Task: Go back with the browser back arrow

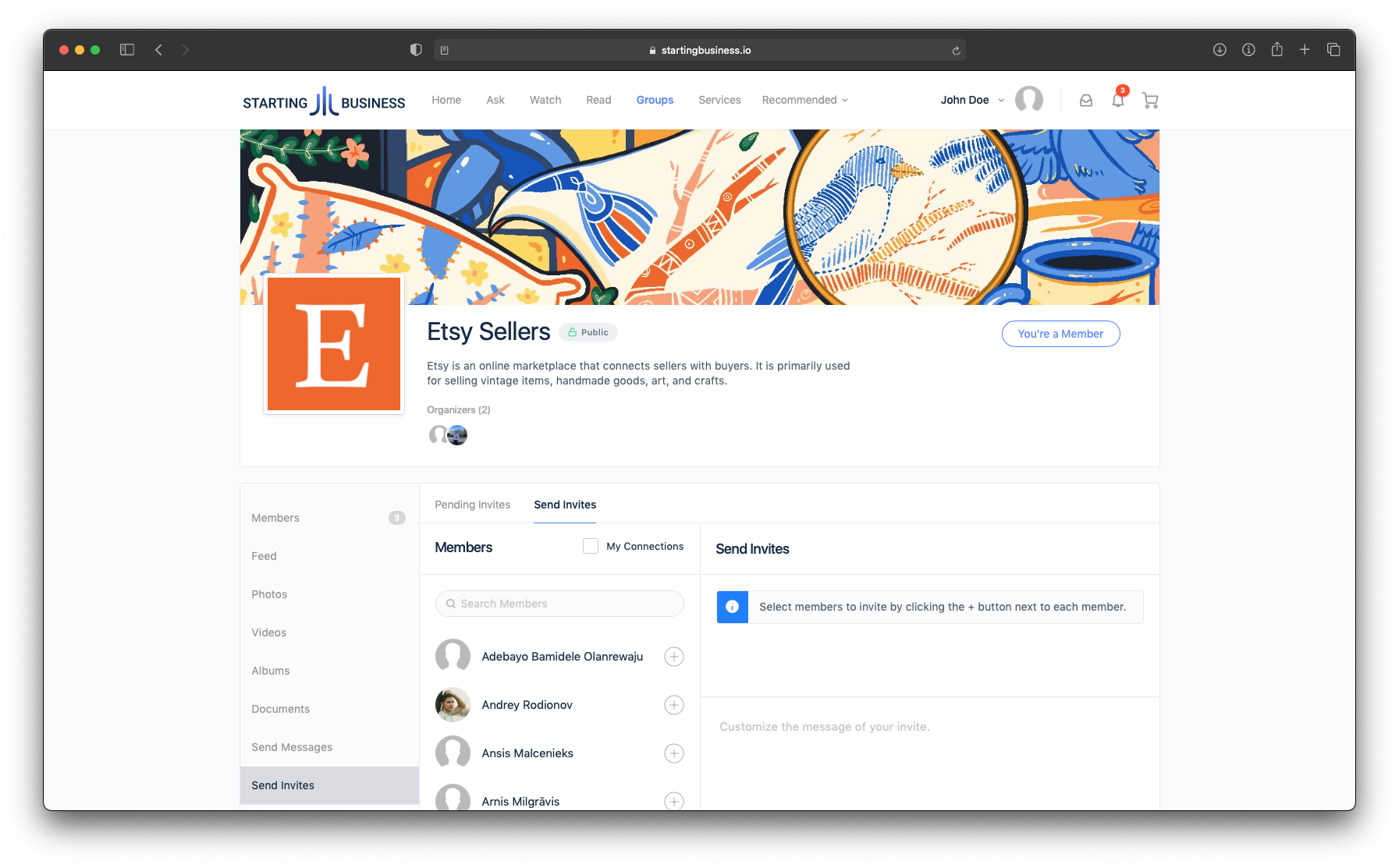Action: (x=158, y=50)
